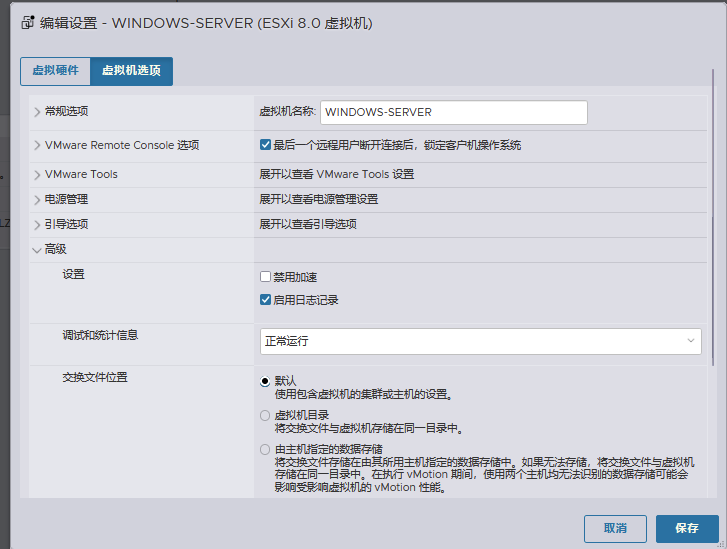Viewport: 727px width, 549px height.
Task: Uncheck lock guest OS on disconnect checkbox
Action: (x=265, y=145)
